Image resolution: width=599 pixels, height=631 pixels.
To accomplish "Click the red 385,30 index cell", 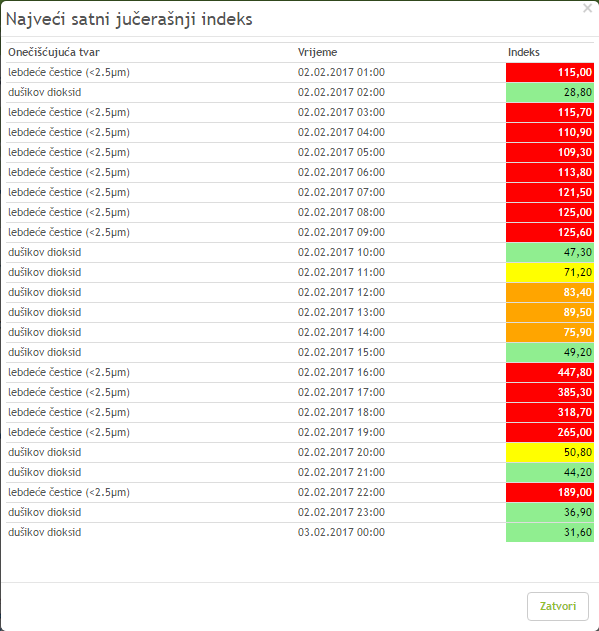I will coord(550,392).
